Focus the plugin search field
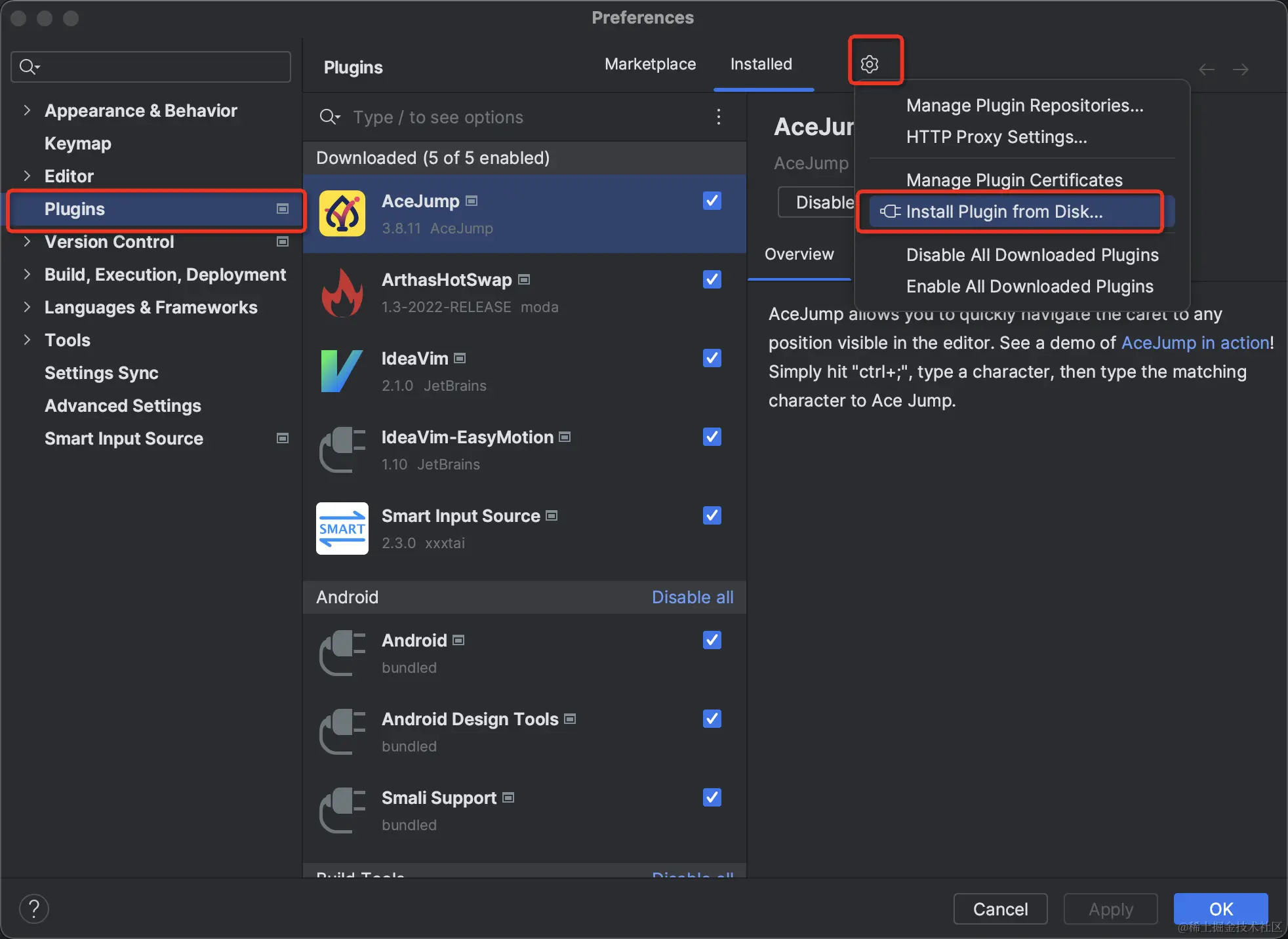 [512, 117]
